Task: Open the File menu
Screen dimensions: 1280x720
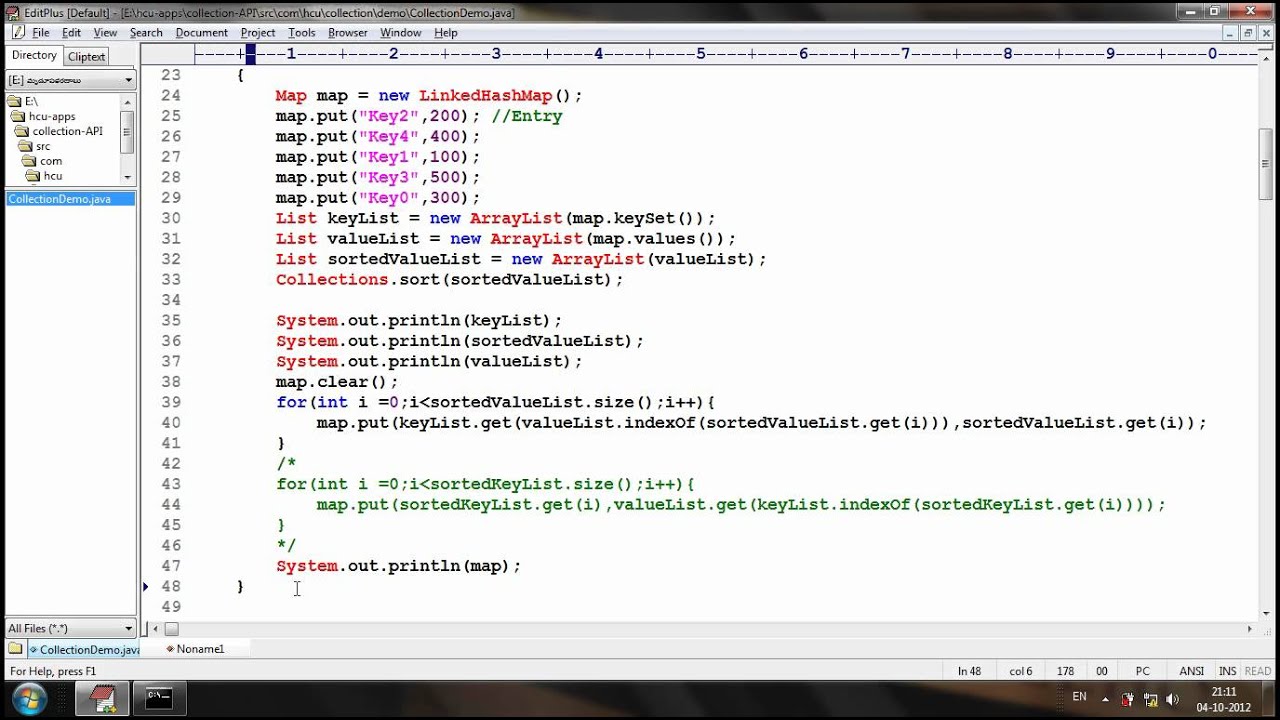Action: [41, 33]
